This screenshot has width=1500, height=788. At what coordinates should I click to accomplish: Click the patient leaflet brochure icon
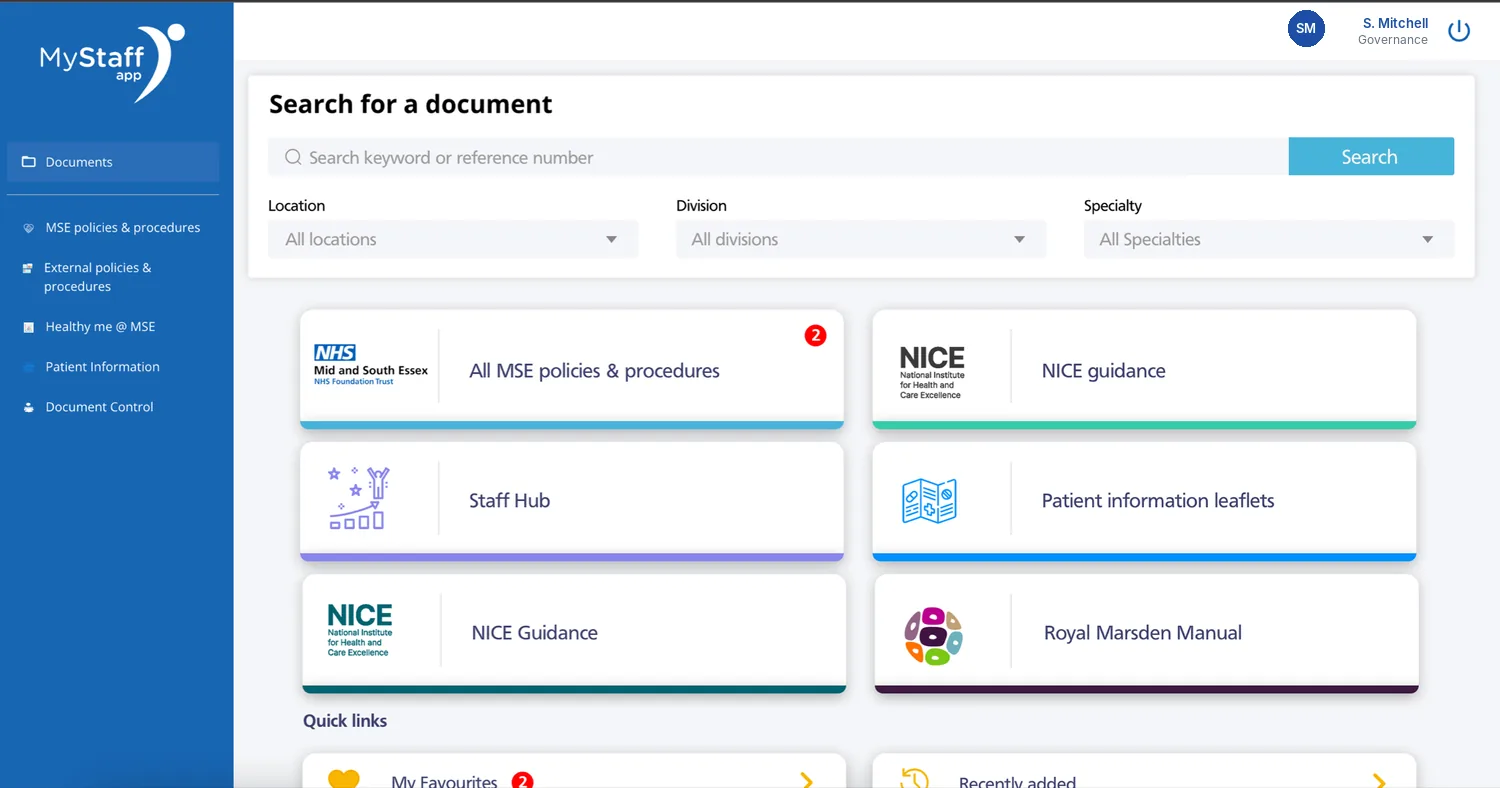929,501
